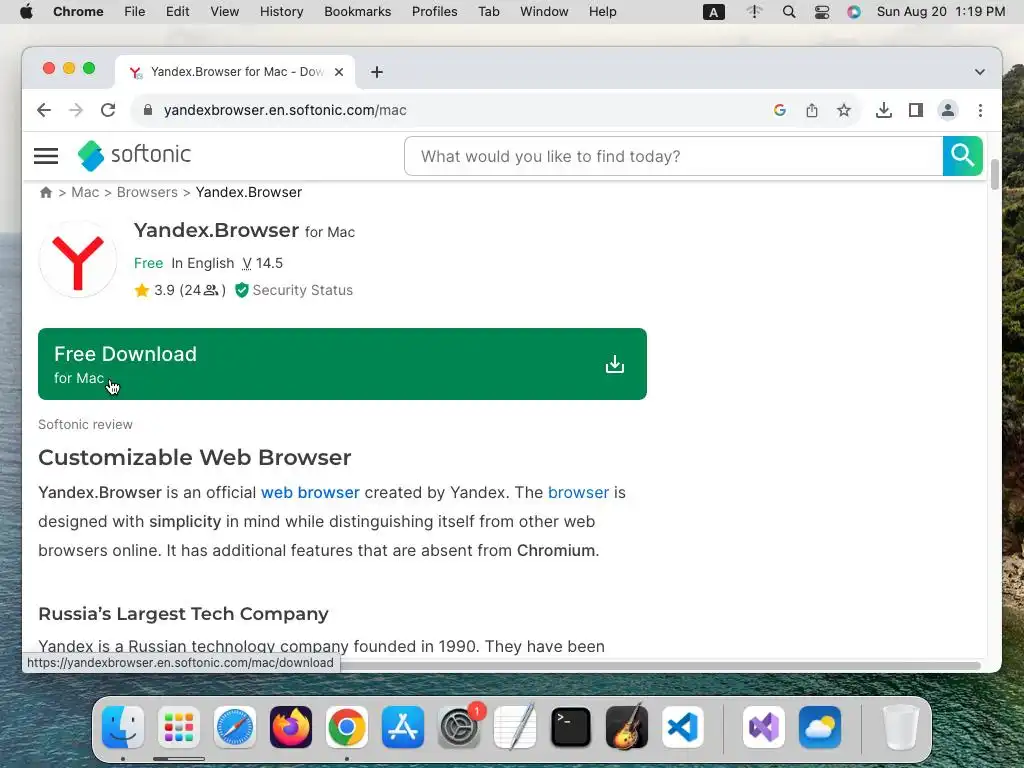Close the Yandex.Browser for Mac tab

[339, 72]
